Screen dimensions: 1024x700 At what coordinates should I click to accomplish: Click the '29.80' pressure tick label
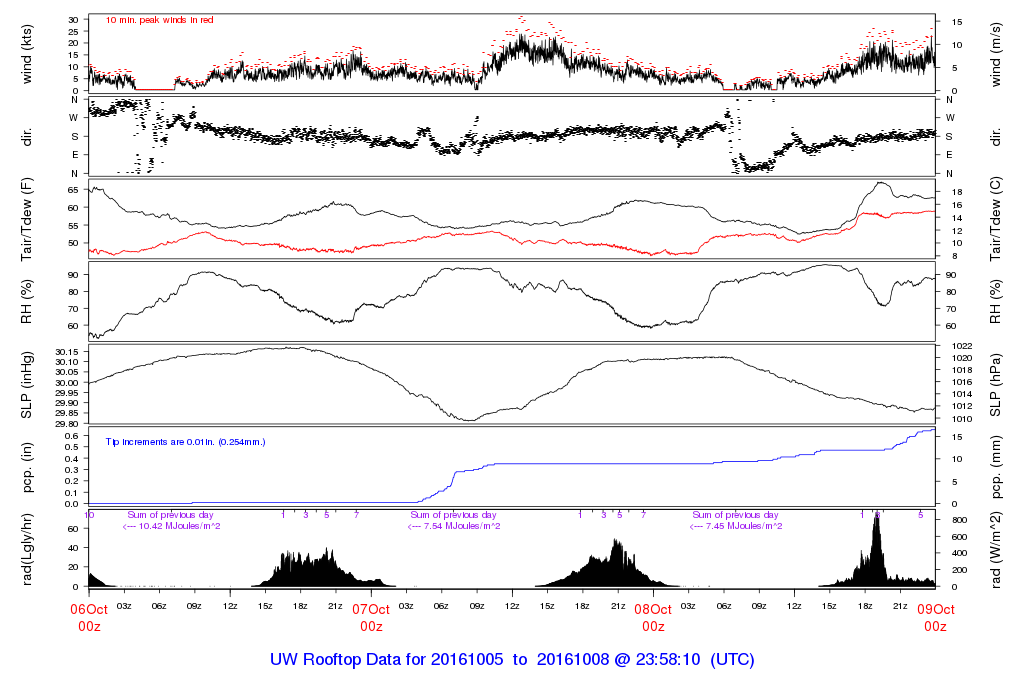67,424
